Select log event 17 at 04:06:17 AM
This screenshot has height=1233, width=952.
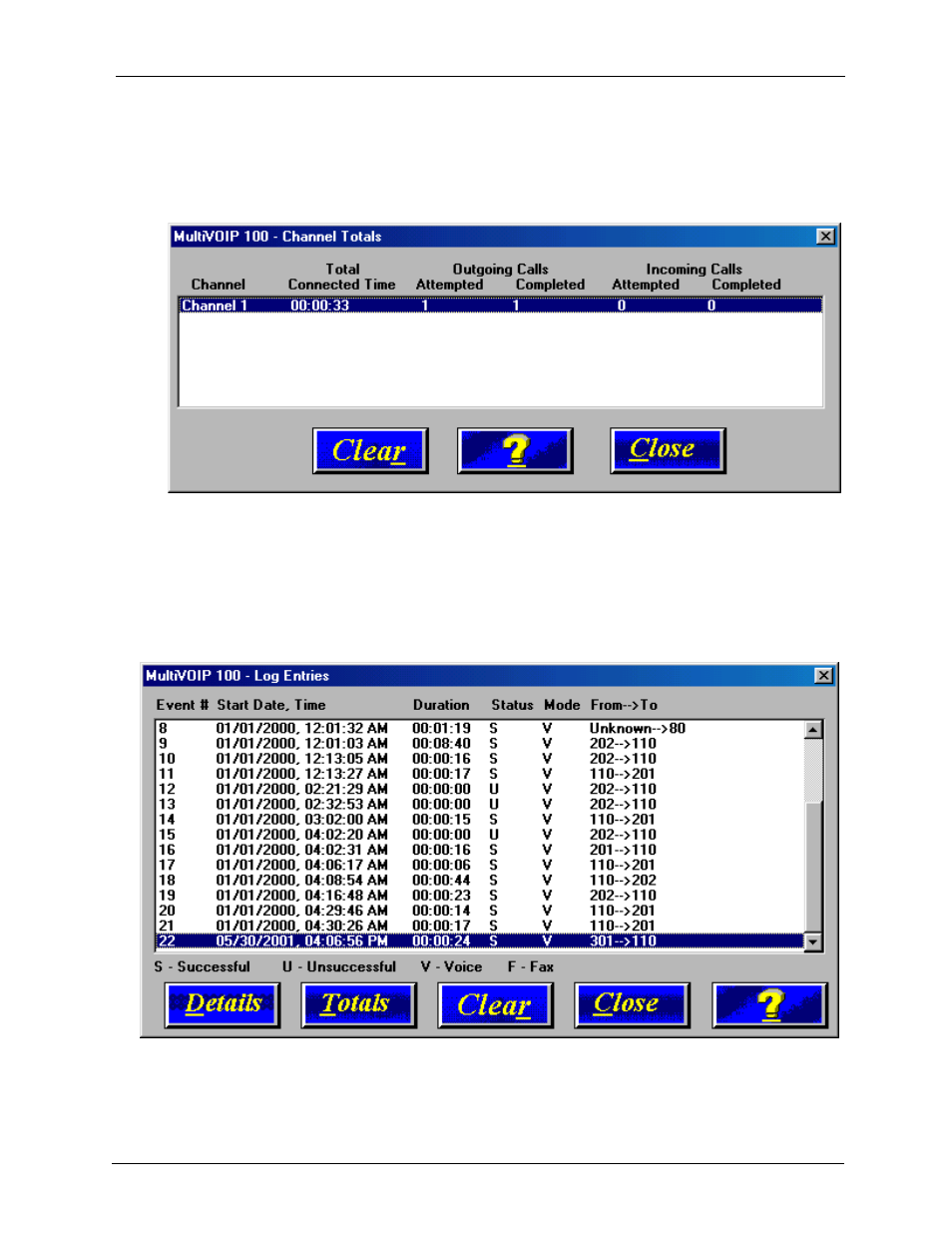pyautogui.click(x=480, y=866)
